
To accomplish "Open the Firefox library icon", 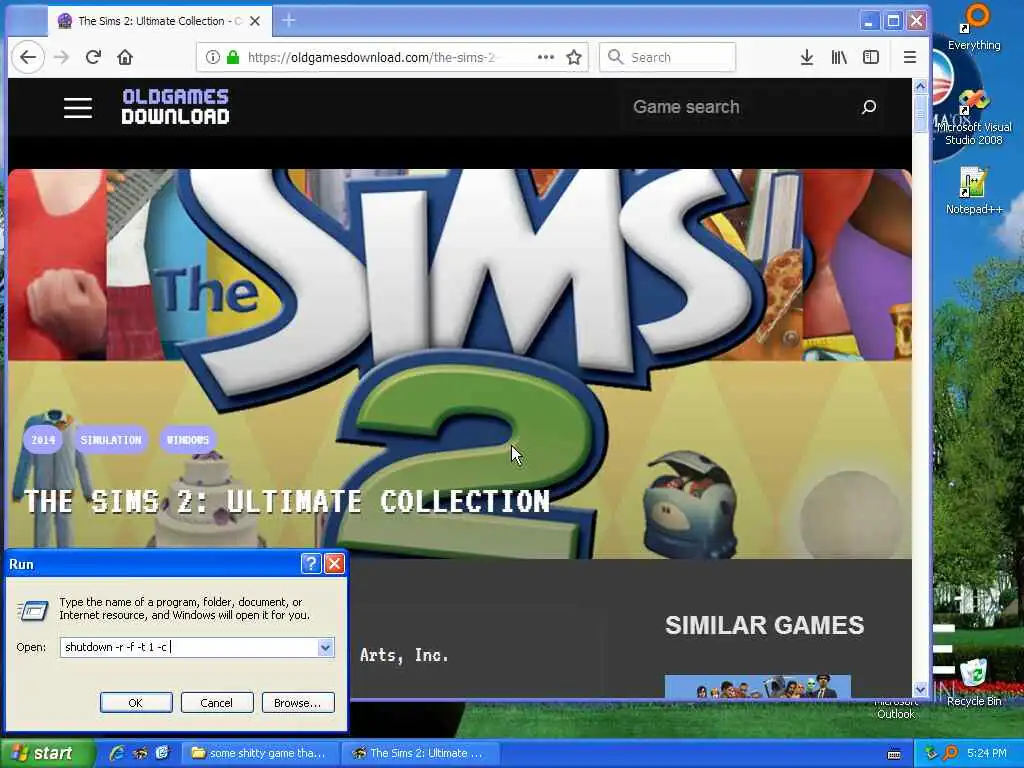I will tap(839, 57).
